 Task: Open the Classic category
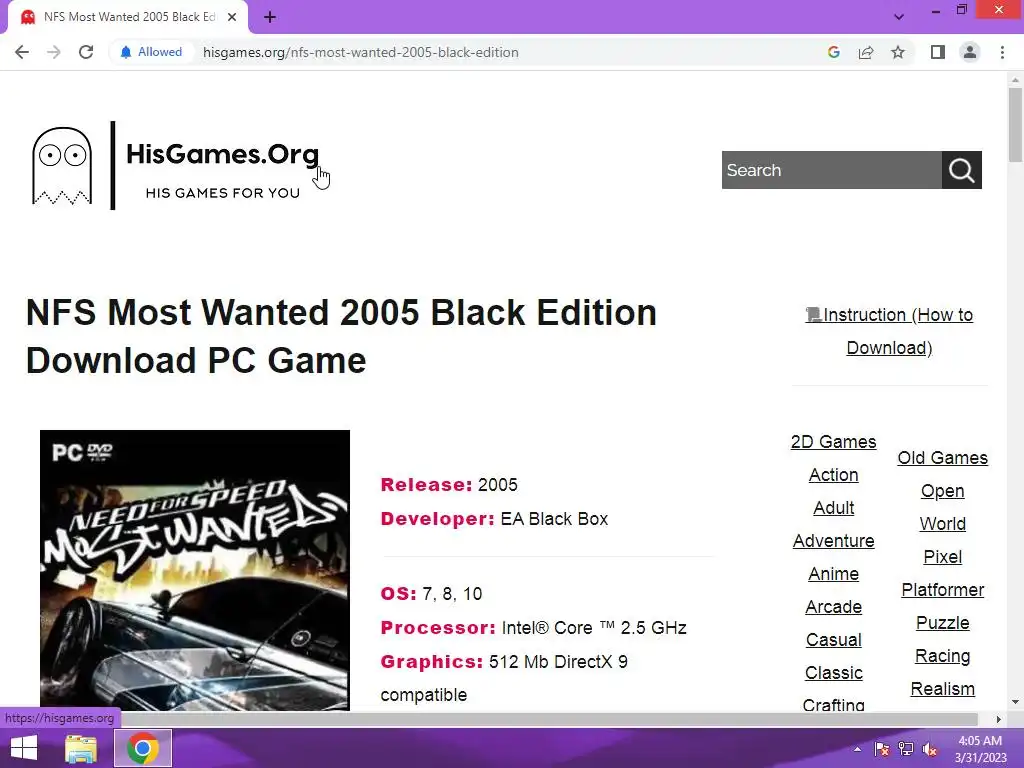point(833,673)
